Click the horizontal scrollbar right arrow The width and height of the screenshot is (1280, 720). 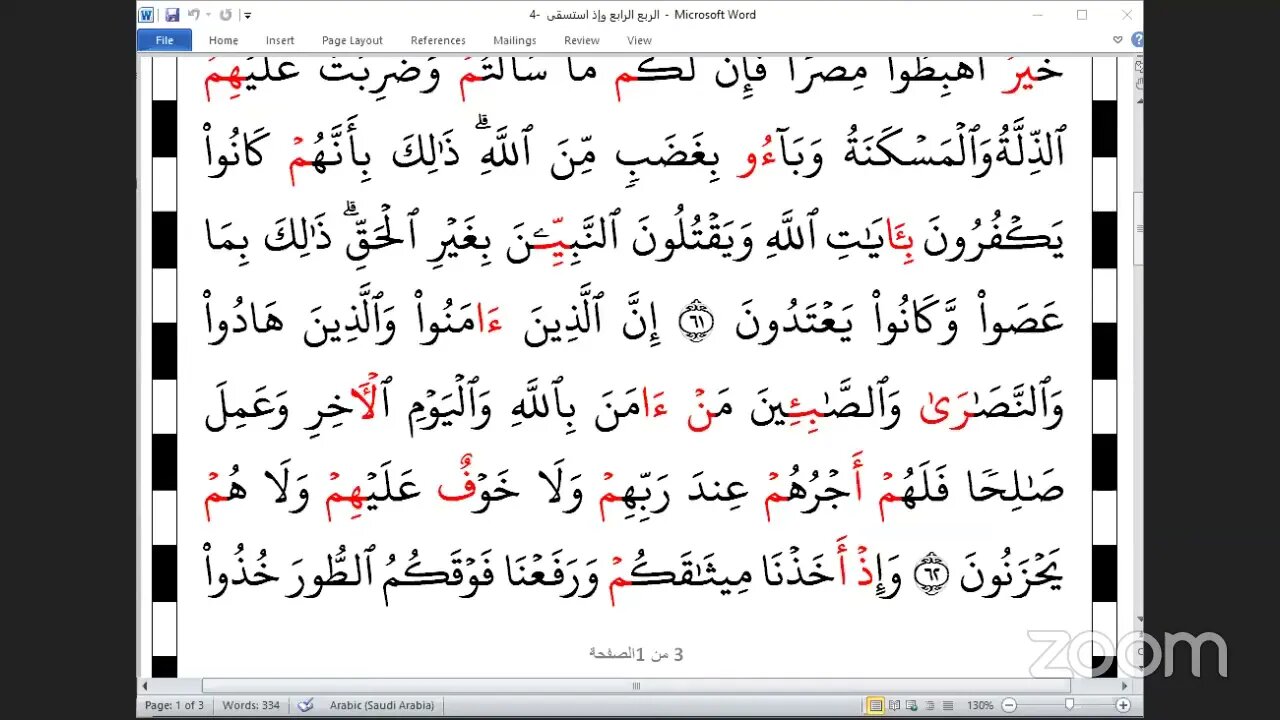[x=1124, y=686]
